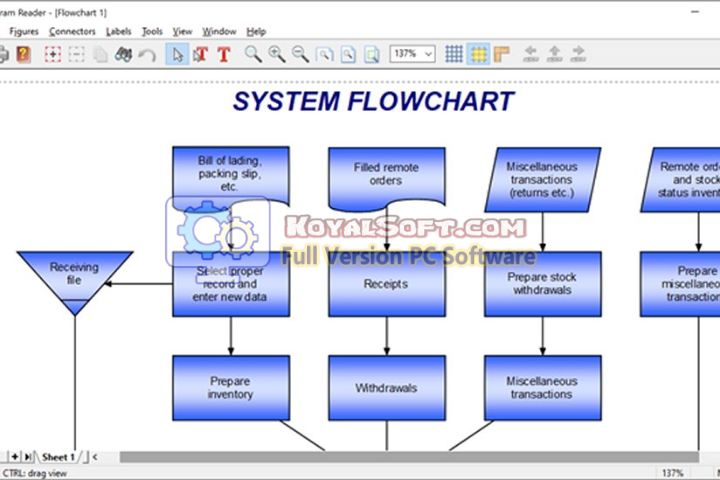Image resolution: width=720 pixels, height=480 pixels.
Task: Select the Remote orders and stock status shape
Action: click(682, 180)
